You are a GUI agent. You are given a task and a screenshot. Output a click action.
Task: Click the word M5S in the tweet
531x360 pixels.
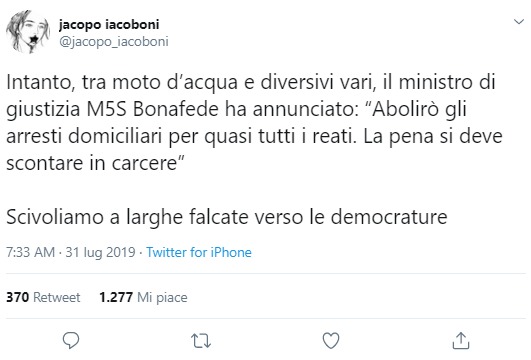107,109
